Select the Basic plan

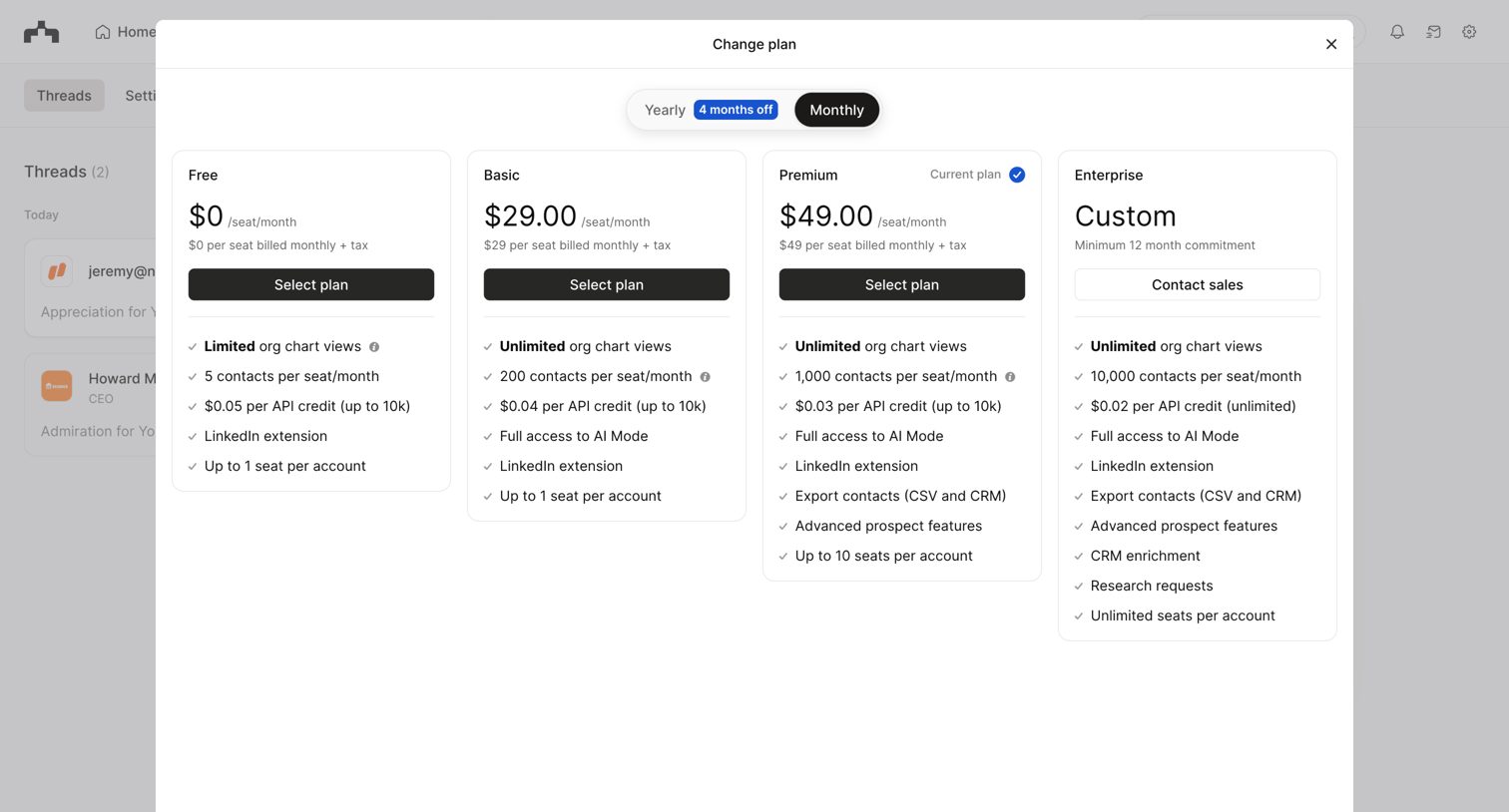pyautogui.click(x=607, y=284)
